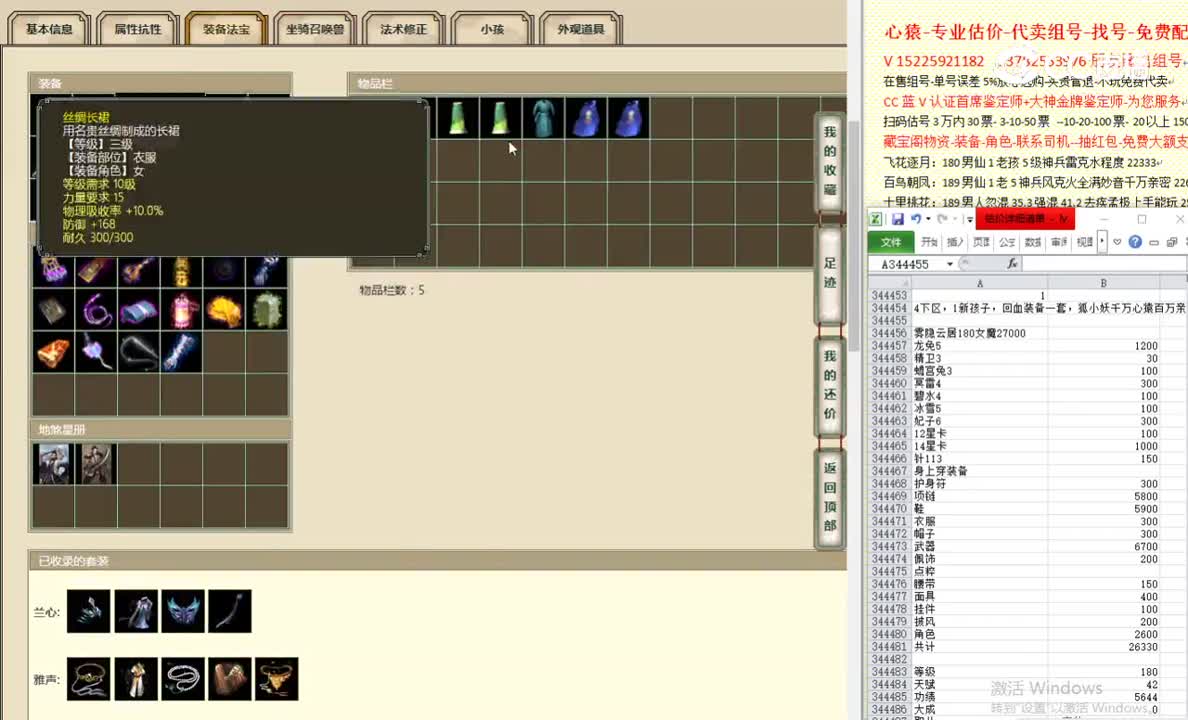Click the 兰心 set glove icon
Viewport: 1188px width, 720px height.
[89, 611]
